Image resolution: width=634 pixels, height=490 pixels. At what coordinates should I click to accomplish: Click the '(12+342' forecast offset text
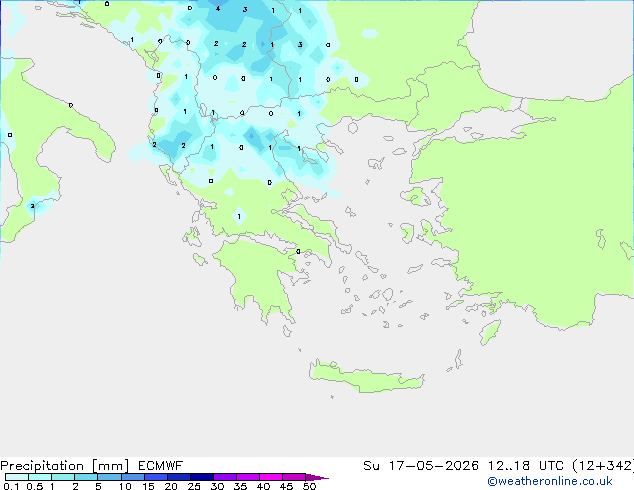[x=603, y=466]
